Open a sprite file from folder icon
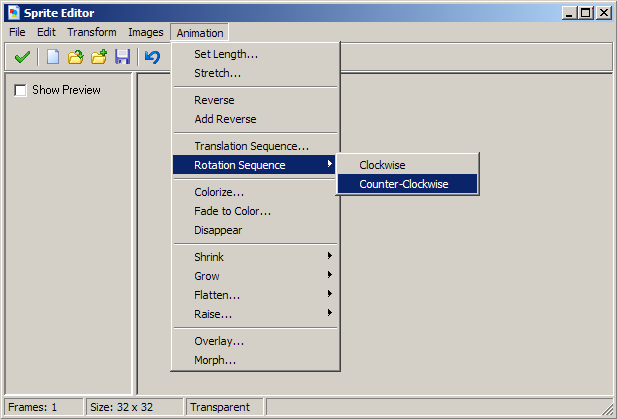 76,57
